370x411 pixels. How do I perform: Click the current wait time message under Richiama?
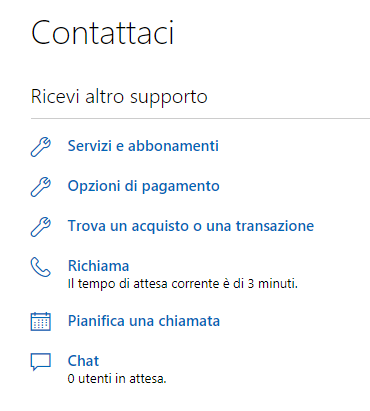[x=183, y=284]
